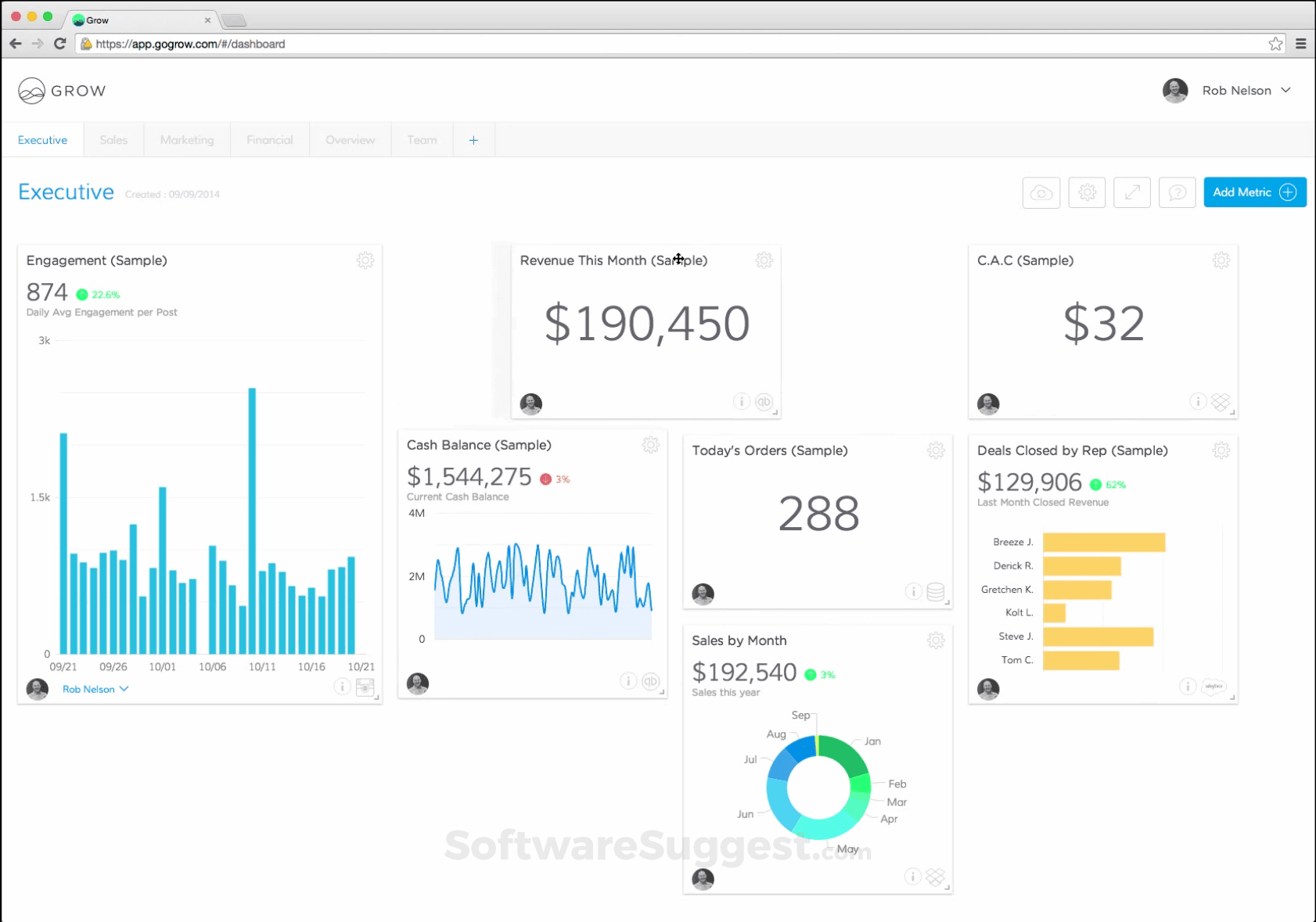Open a new dashboard tab with the plus
The height and width of the screenshot is (922, 1316).
pos(473,139)
